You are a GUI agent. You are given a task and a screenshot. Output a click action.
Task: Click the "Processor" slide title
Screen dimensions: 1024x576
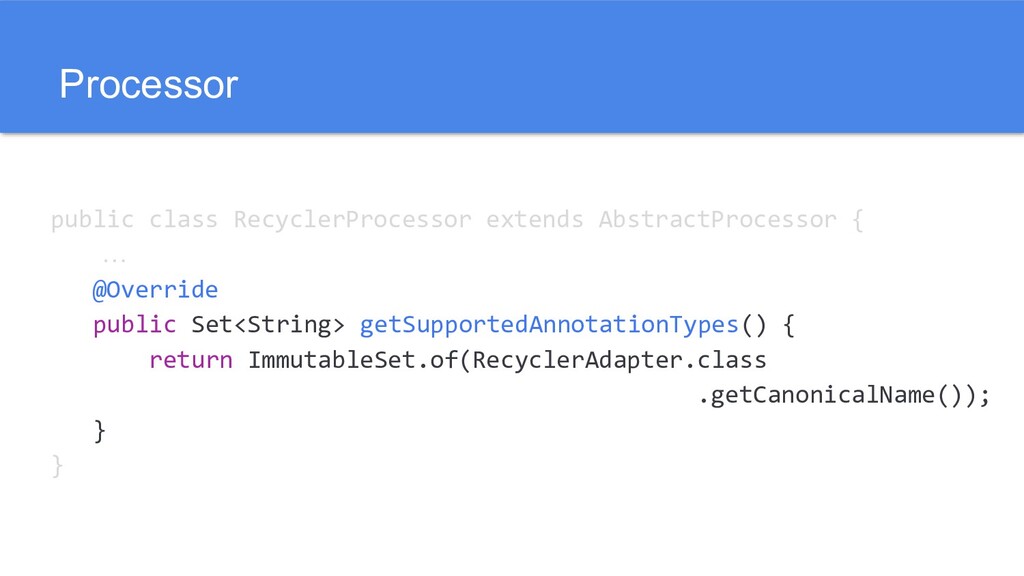coord(148,85)
